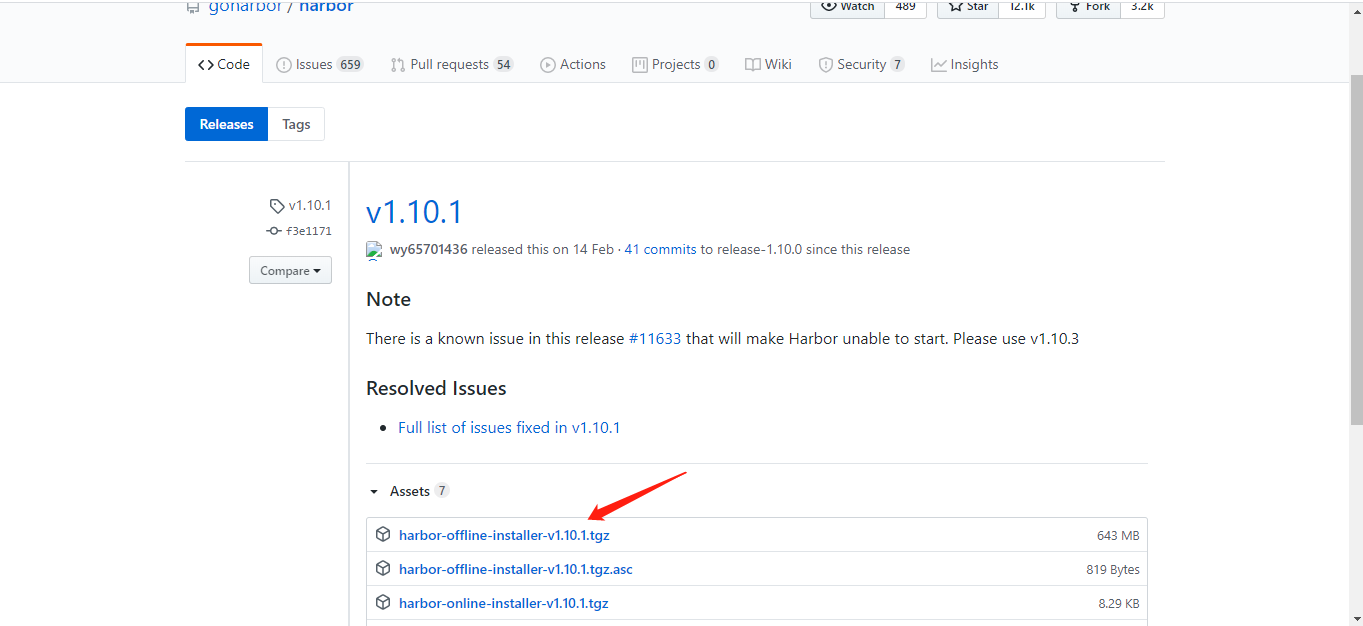Download harbor-offline-installer-v1.10.1.tgz

[x=504, y=535]
